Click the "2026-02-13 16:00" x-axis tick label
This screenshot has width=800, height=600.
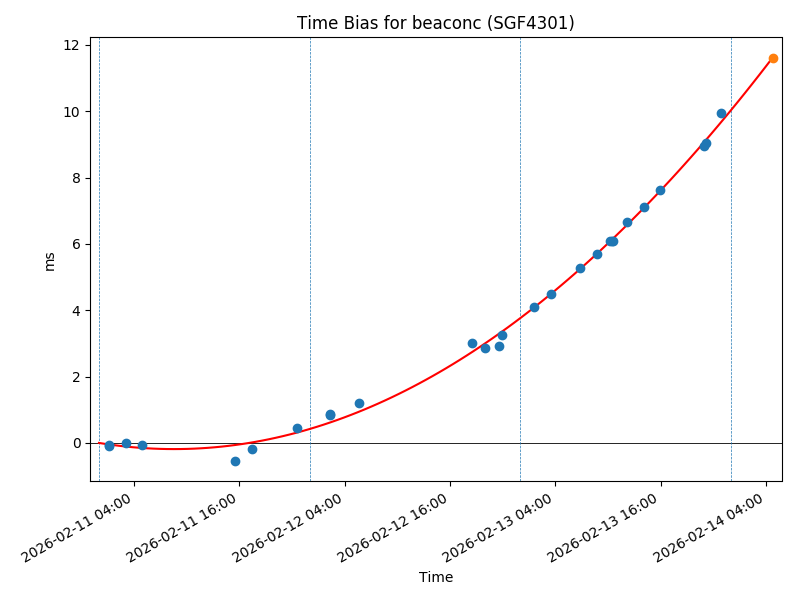pos(606,526)
